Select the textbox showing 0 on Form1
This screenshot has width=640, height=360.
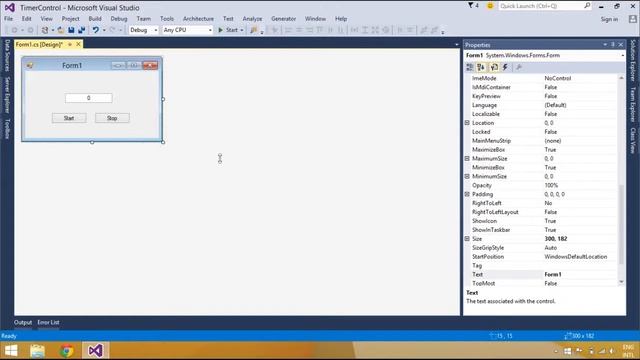tap(89, 98)
